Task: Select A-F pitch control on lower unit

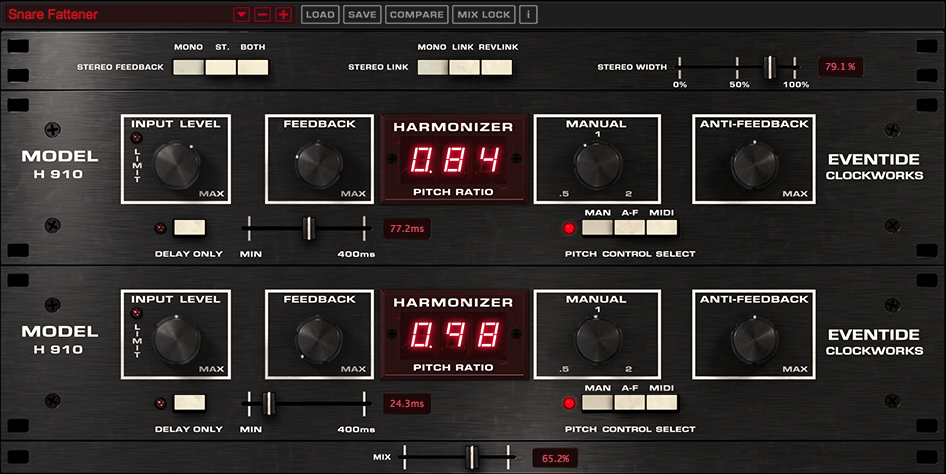Action: (630, 403)
